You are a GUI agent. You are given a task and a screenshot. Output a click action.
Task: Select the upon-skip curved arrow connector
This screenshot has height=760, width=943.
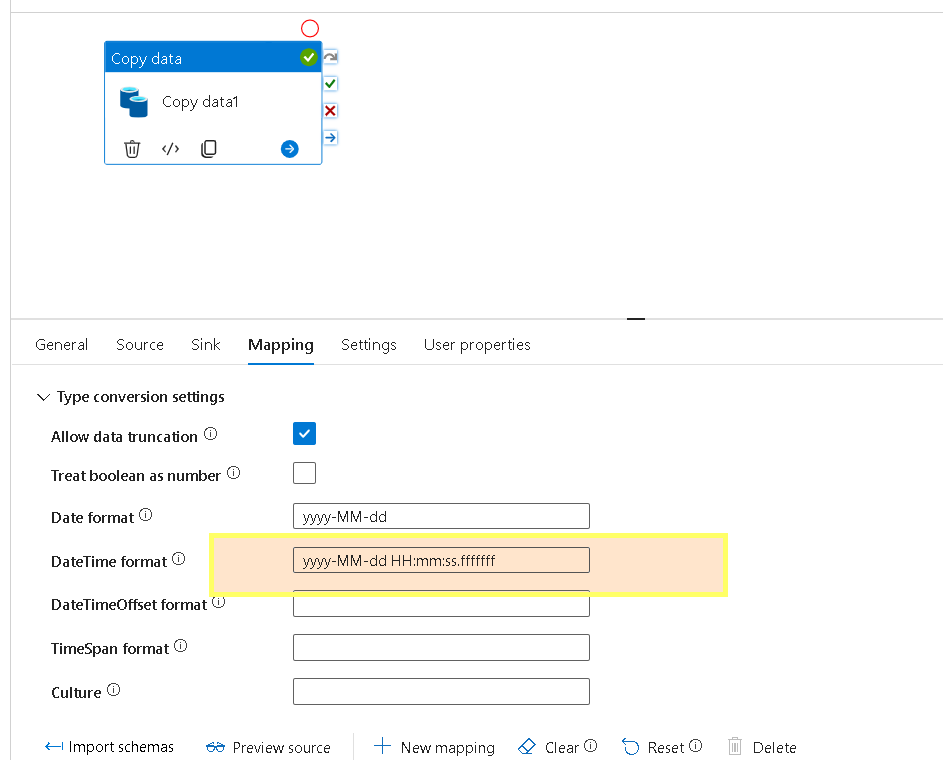pyautogui.click(x=330, y=57)
